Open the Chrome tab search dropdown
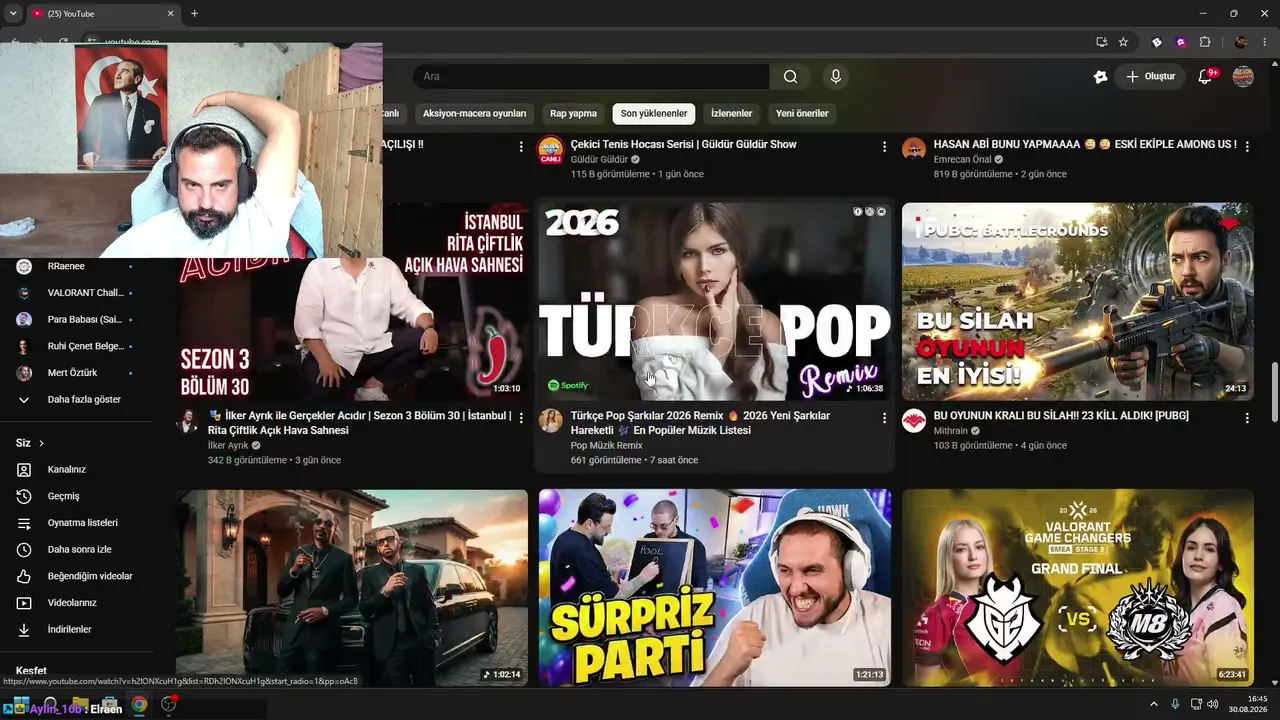The width and height of the screenshot is (1280, 720). pos(13,13)
